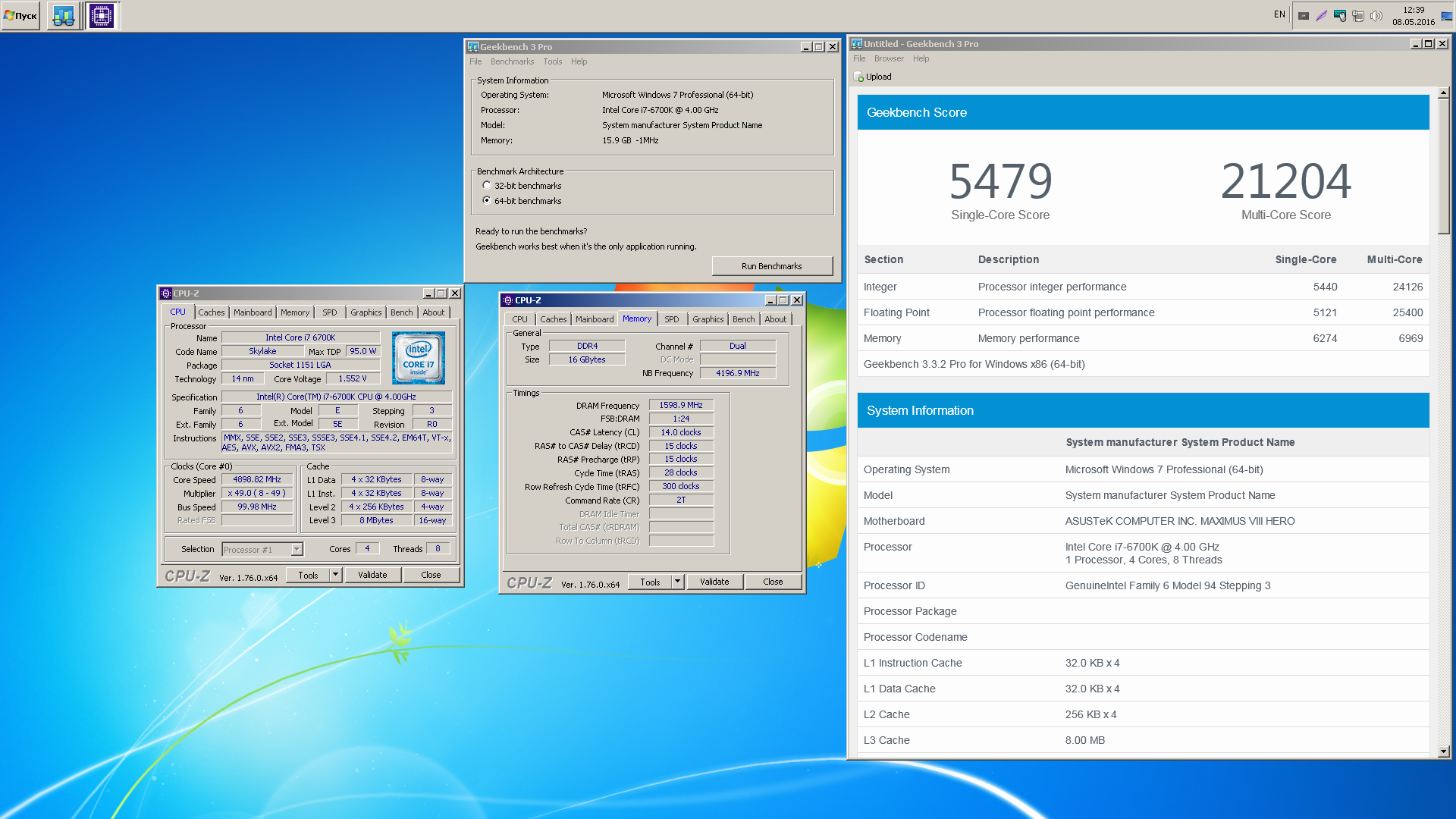Click the EN language indicator
Image resolution: width=1456 pixels, height=819 pixels.
pos(1279,14)
